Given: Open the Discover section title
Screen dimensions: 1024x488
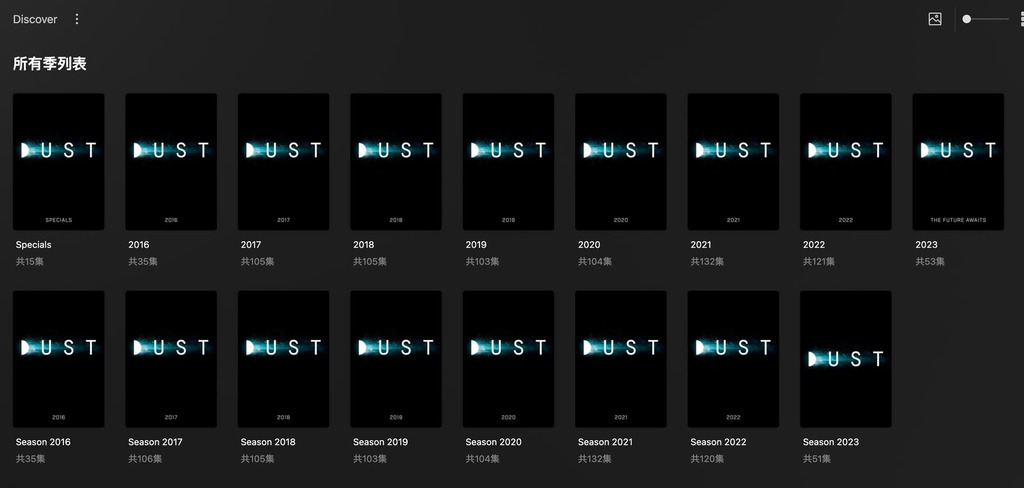Looking at the screenshot, I should (35, 19).
